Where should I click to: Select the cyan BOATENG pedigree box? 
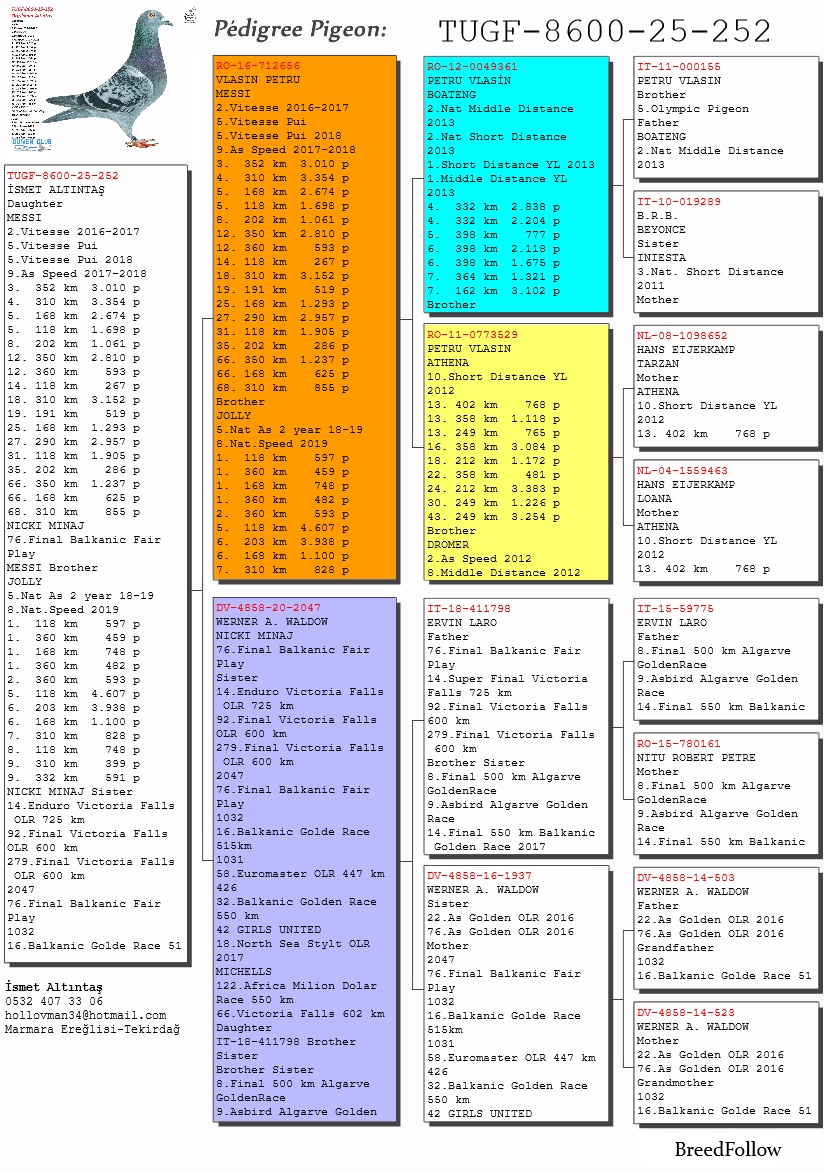(x=516, y=185)
